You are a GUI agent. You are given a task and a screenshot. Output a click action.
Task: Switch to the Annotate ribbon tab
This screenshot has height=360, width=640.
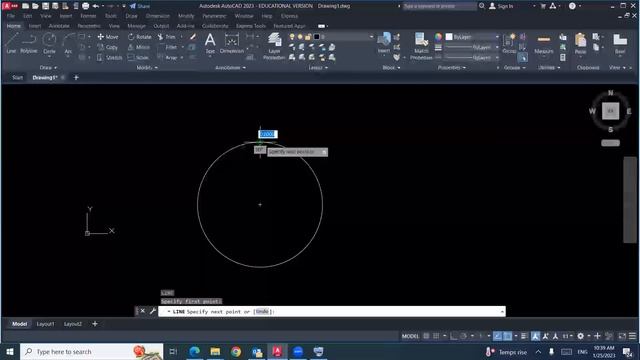(59, 26)
